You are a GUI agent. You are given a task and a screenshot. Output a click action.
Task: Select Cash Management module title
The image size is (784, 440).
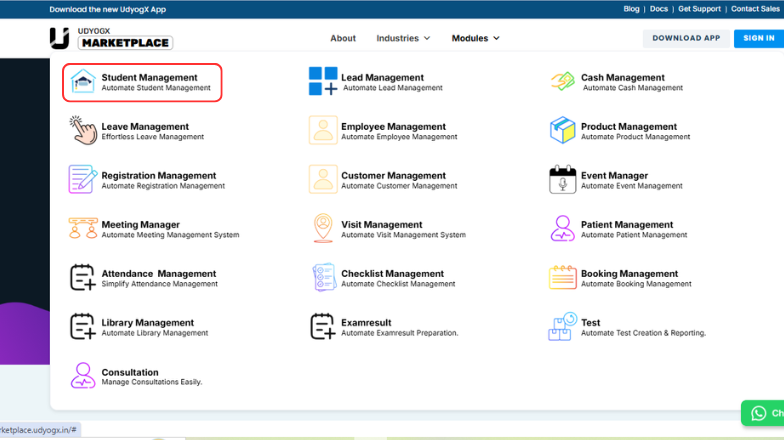coord(622,78)
